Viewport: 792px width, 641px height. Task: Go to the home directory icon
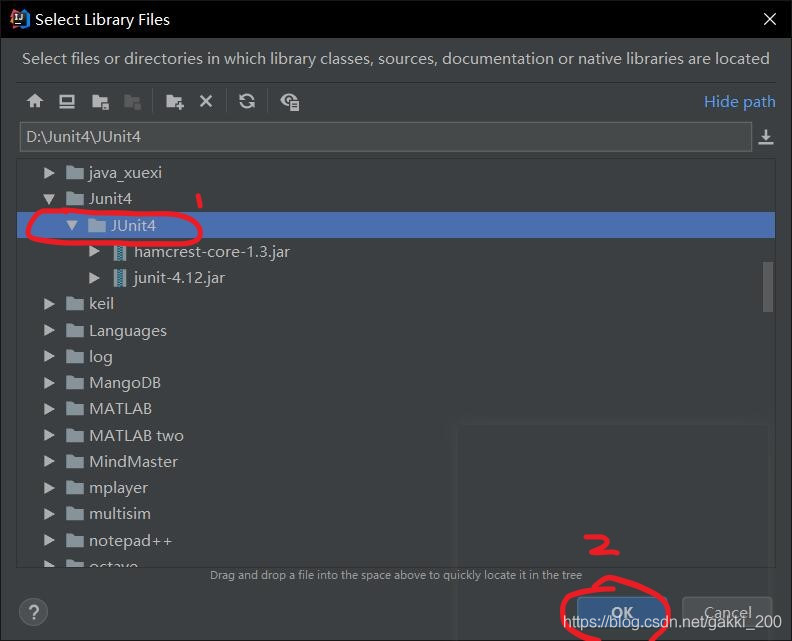click(35, 101)
